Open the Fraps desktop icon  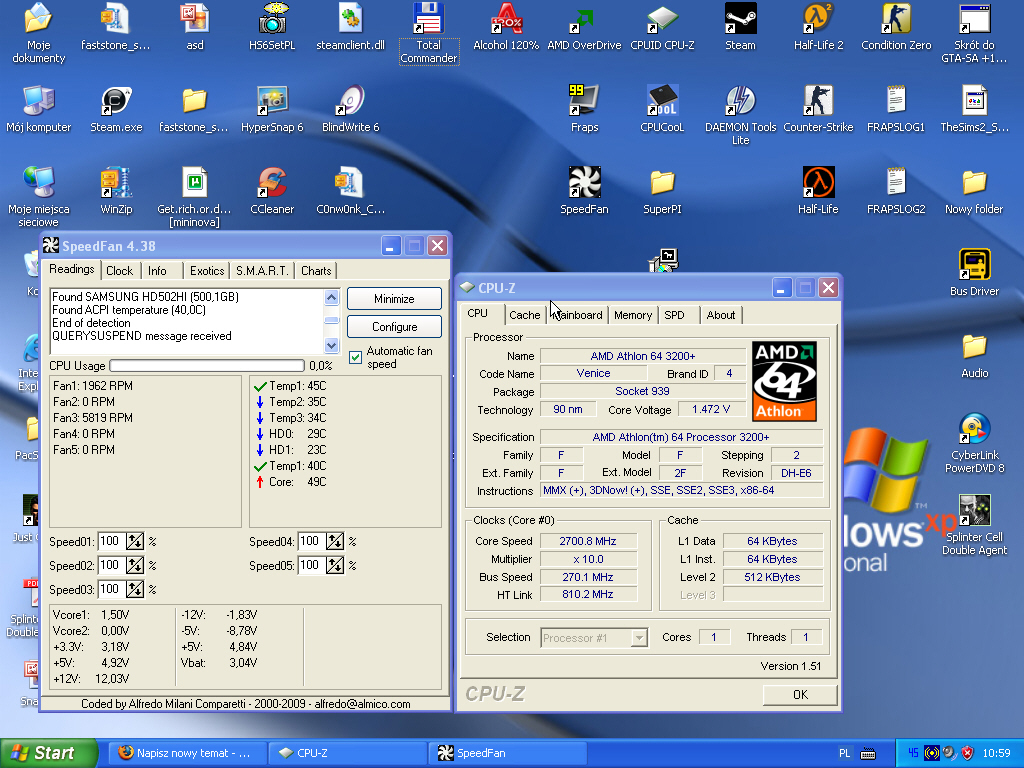pos(584,102)
